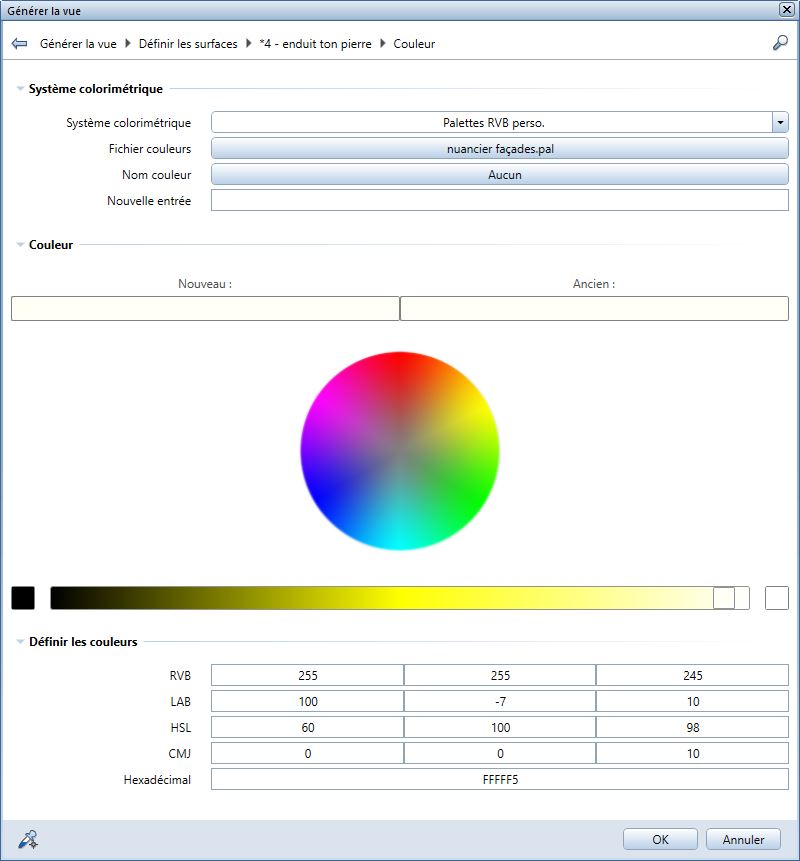Click the Fichier couleurs label

pyautogui.click(x=150, y=149)
